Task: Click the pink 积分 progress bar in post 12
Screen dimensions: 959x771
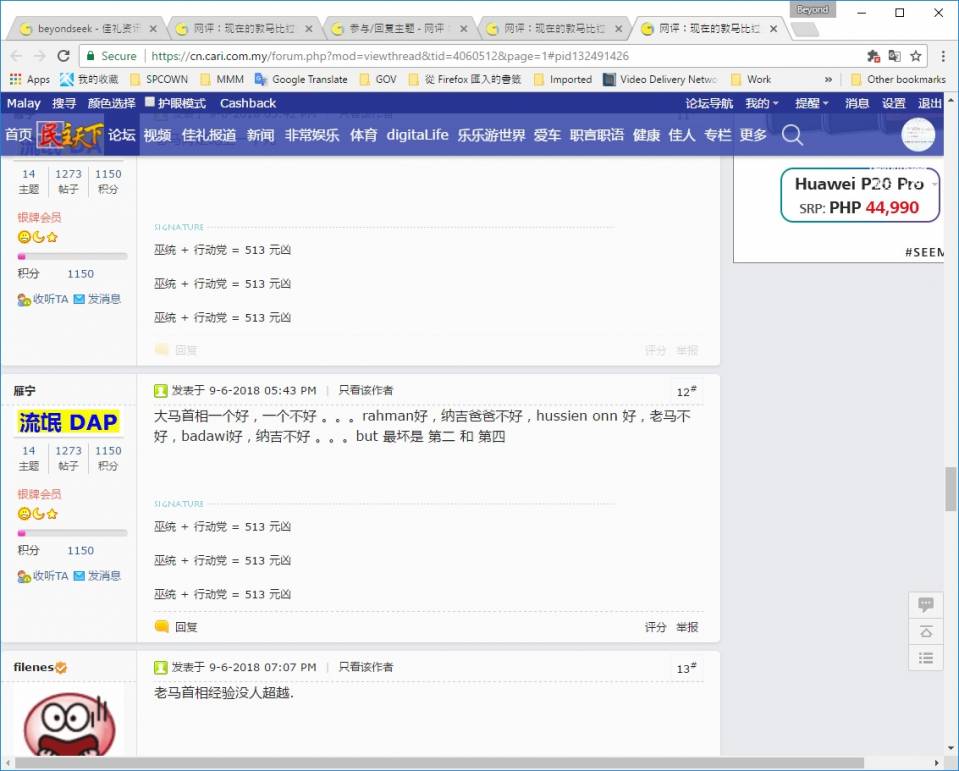Action: click(x=72, y=533)
